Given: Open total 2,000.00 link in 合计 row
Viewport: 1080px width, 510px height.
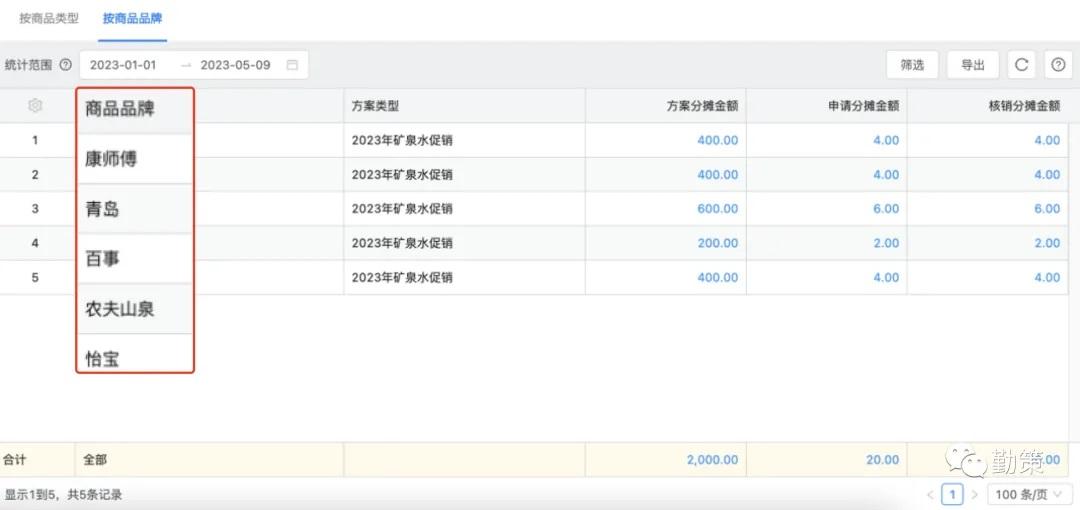Looking at the screenshot, I should pyautogui.click(x=713, y=460).
